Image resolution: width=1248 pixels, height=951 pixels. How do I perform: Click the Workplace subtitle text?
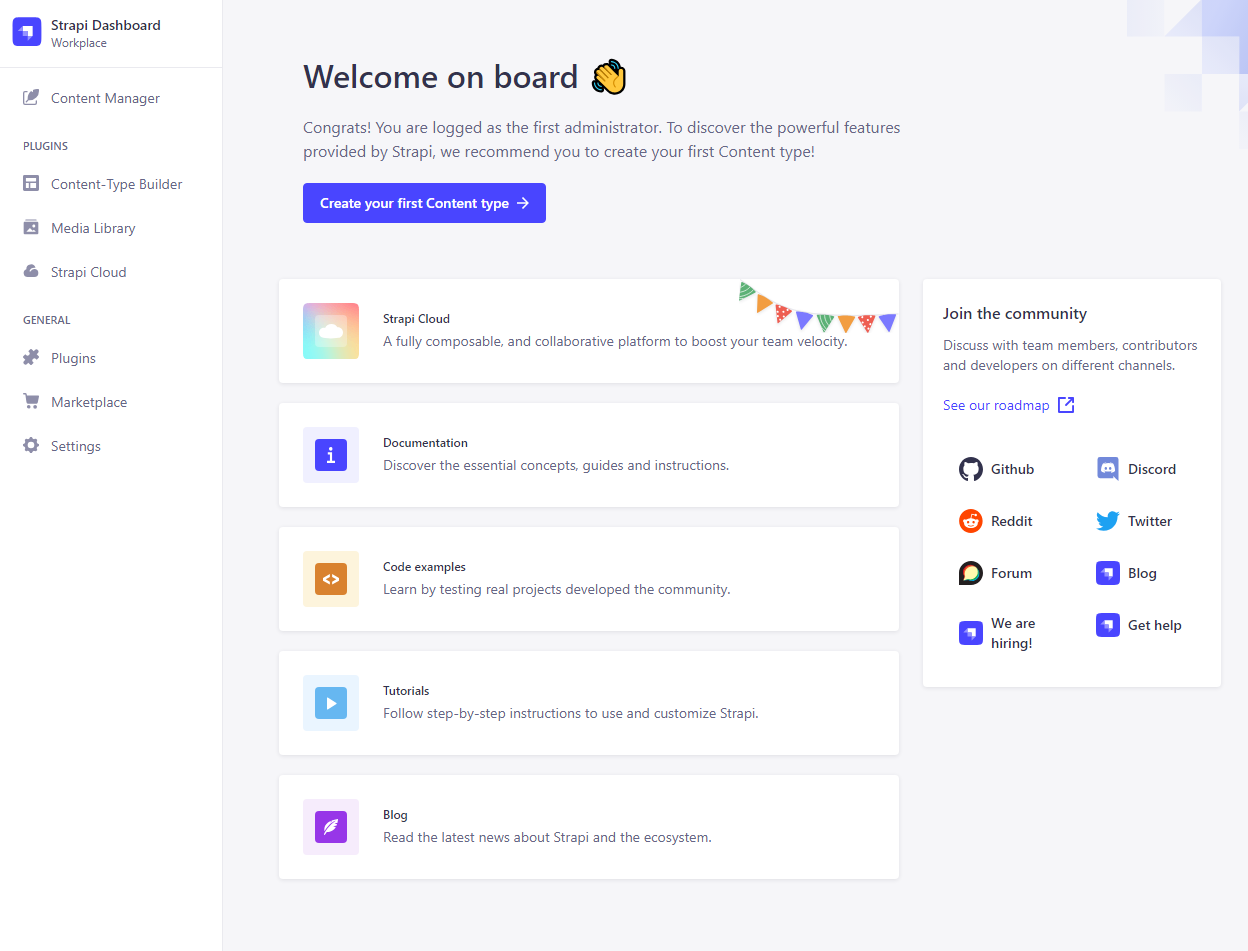tap(79, 43)
